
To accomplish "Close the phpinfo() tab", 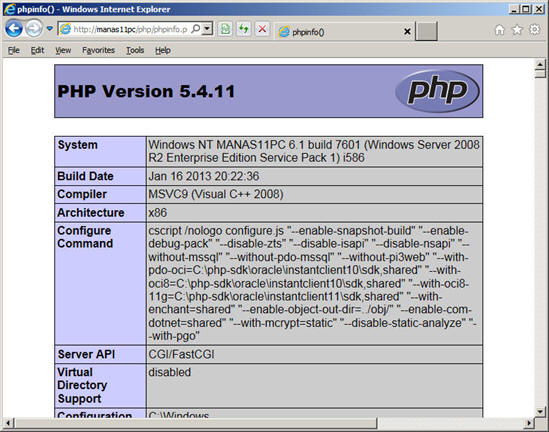I will click(x=407, y=32).
